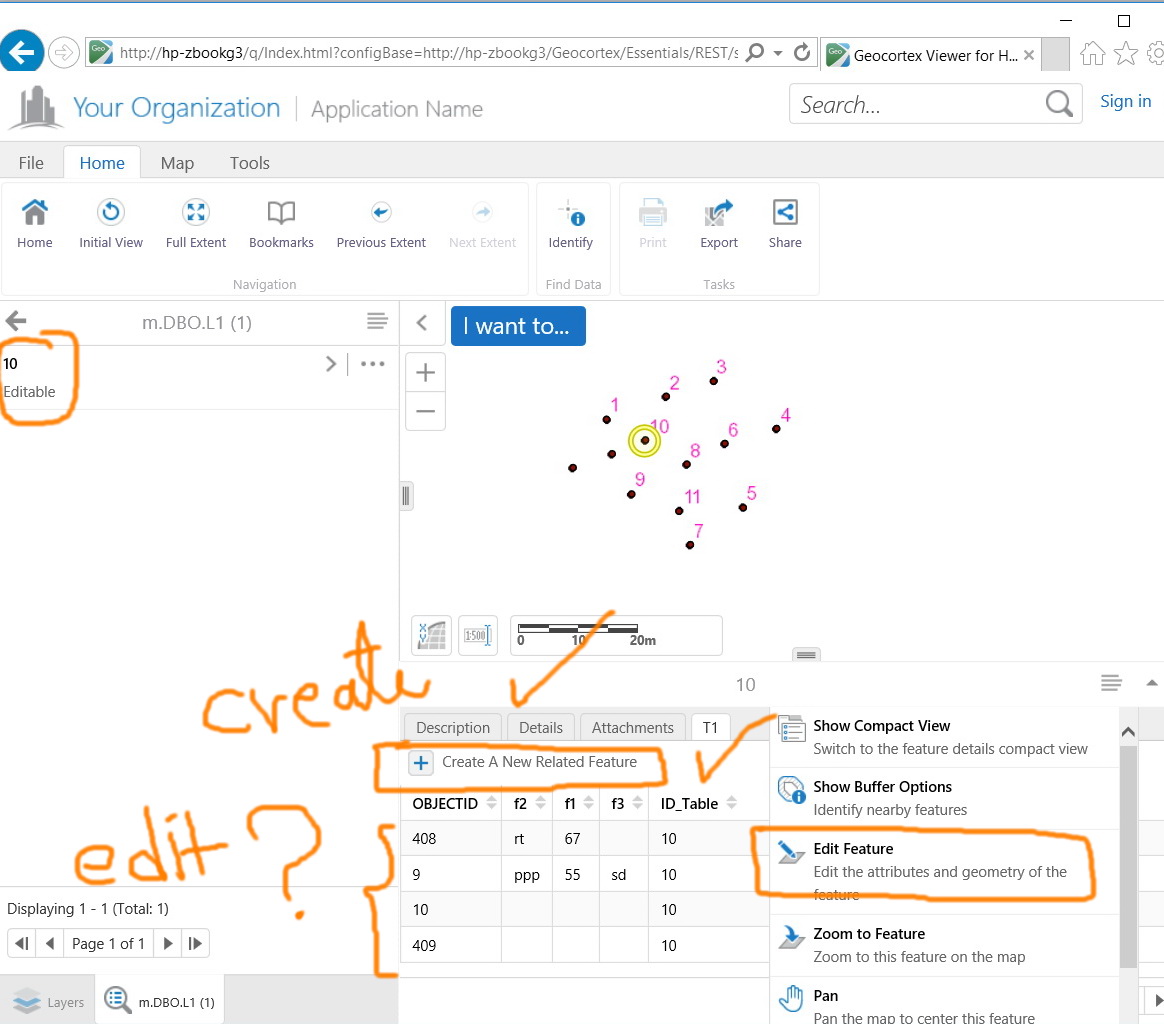Click the Sign in link
Image resolution: width=1164 pixels, height=1024 pixels.
tap(1125, 101)
